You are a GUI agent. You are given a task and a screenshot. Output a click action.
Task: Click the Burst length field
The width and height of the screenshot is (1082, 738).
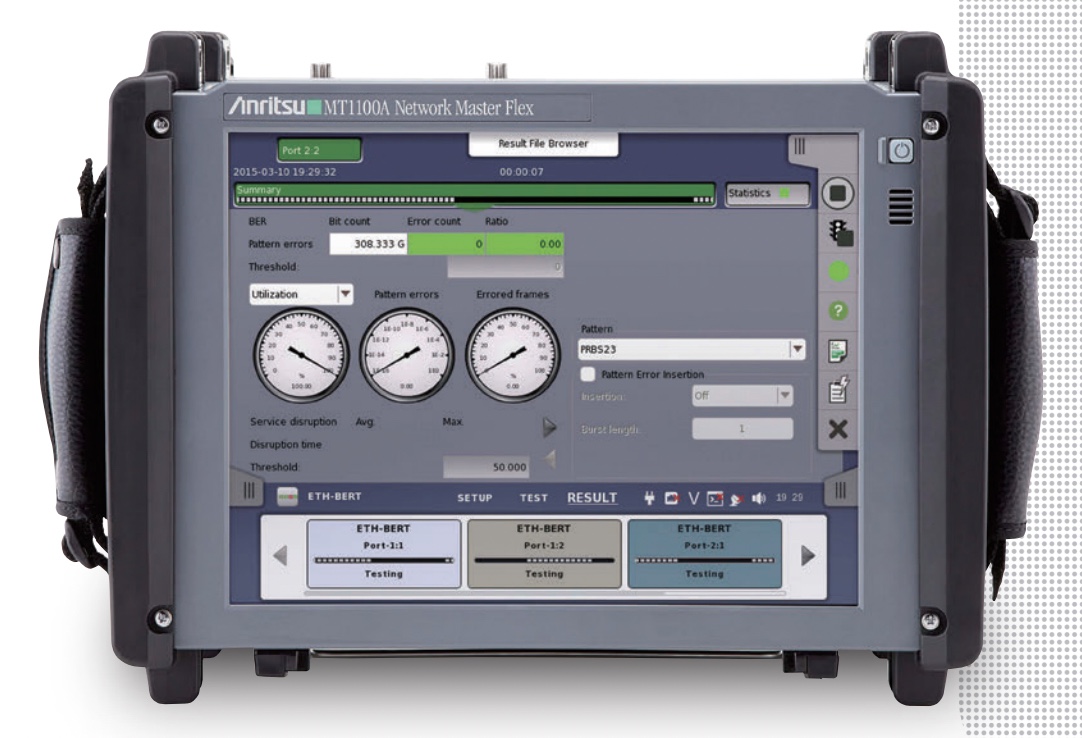742,429
